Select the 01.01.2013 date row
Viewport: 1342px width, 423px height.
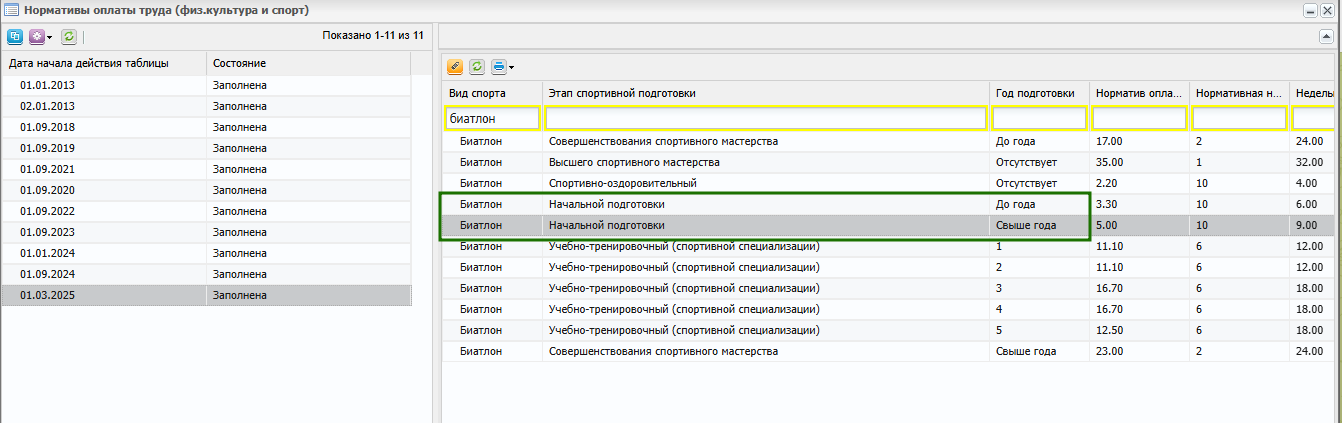206,85
